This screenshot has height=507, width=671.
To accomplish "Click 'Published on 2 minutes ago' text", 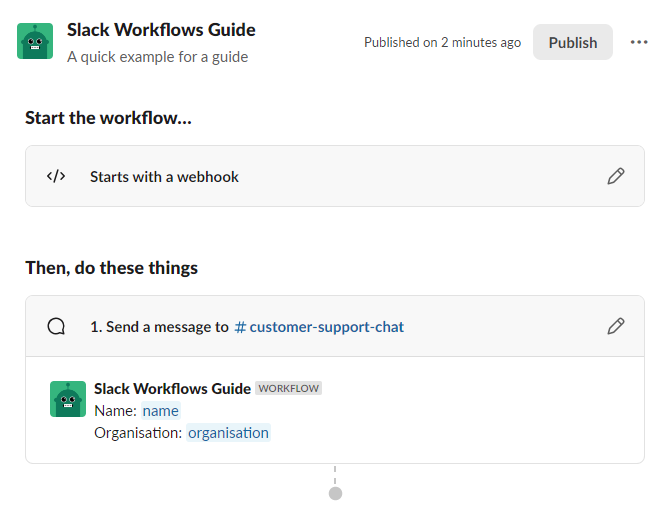I will pyautogui.click(x=442, y=42).
